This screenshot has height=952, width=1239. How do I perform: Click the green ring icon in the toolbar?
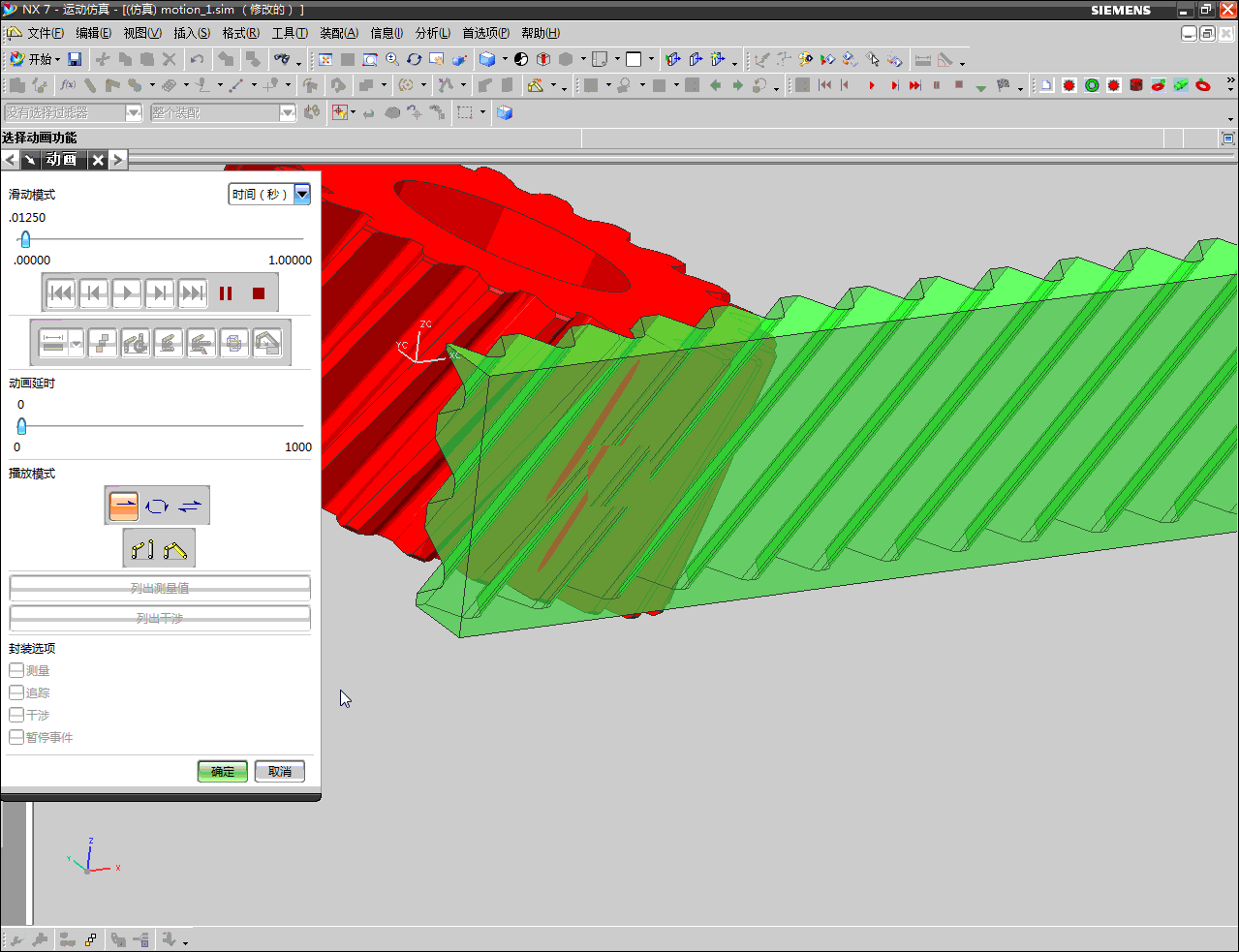(x=1092, y=85)
